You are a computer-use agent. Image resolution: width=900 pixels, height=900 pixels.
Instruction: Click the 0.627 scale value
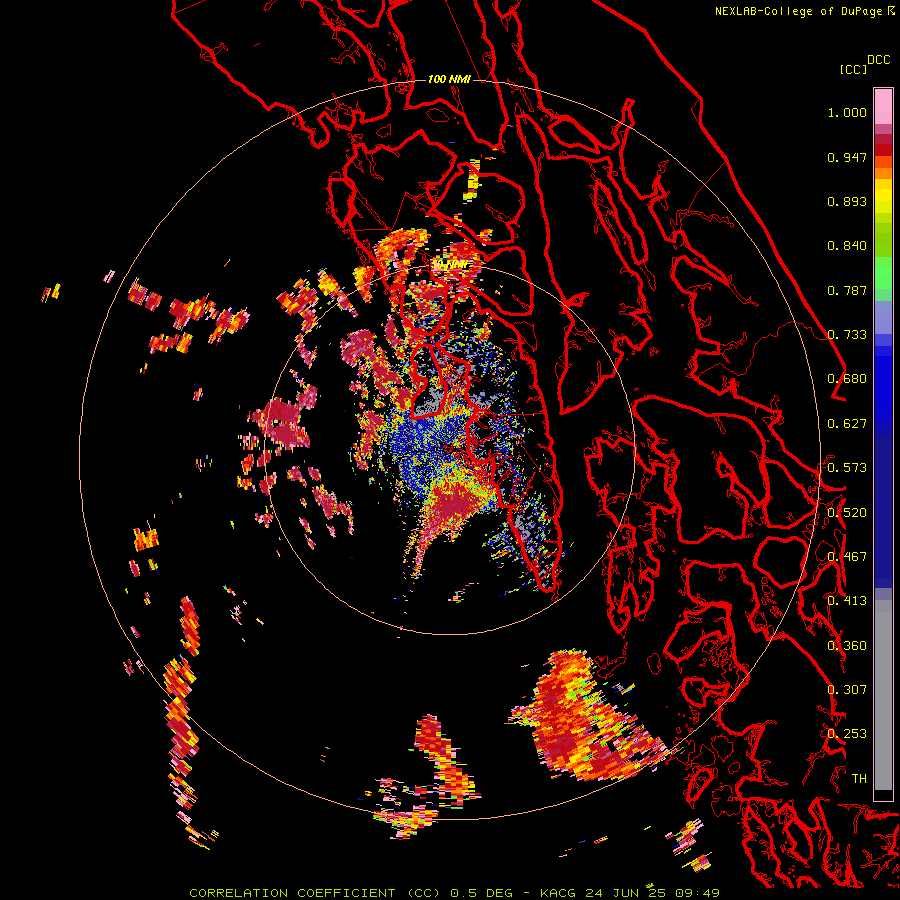847,424
